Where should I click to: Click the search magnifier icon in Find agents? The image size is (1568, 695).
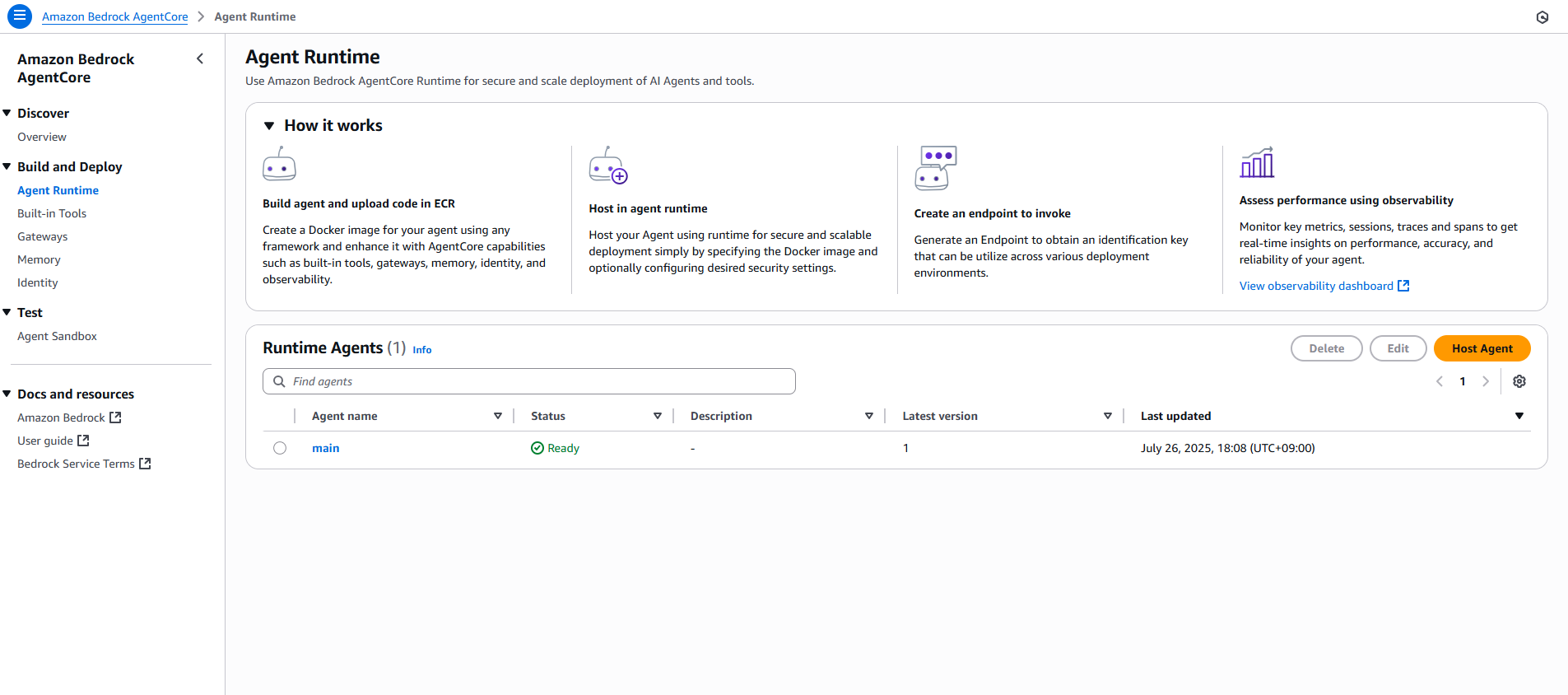279,381
